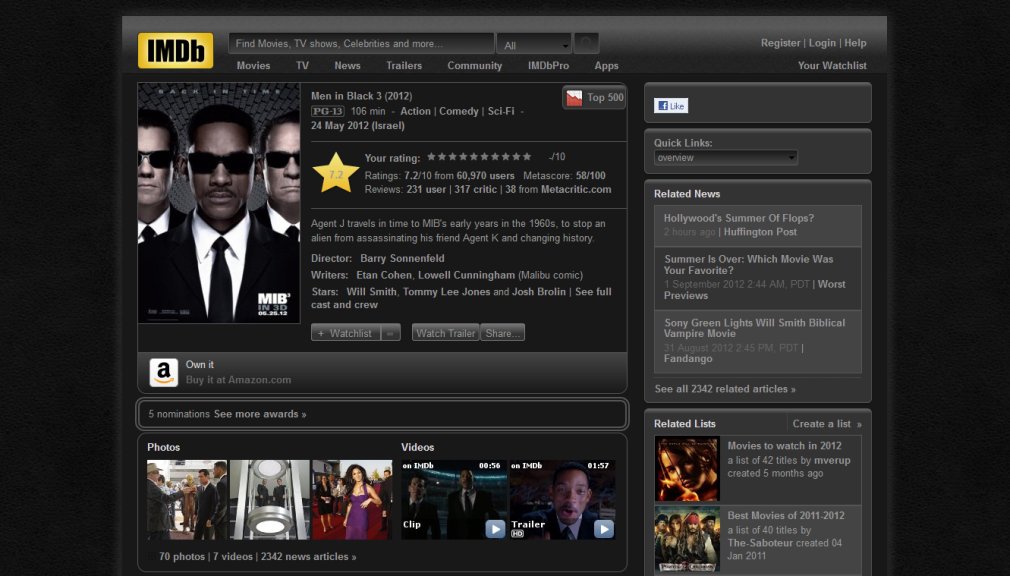Open the All search category dropdown
Image resolution: width=1010 pixels, height=576 pixels.
534,44
